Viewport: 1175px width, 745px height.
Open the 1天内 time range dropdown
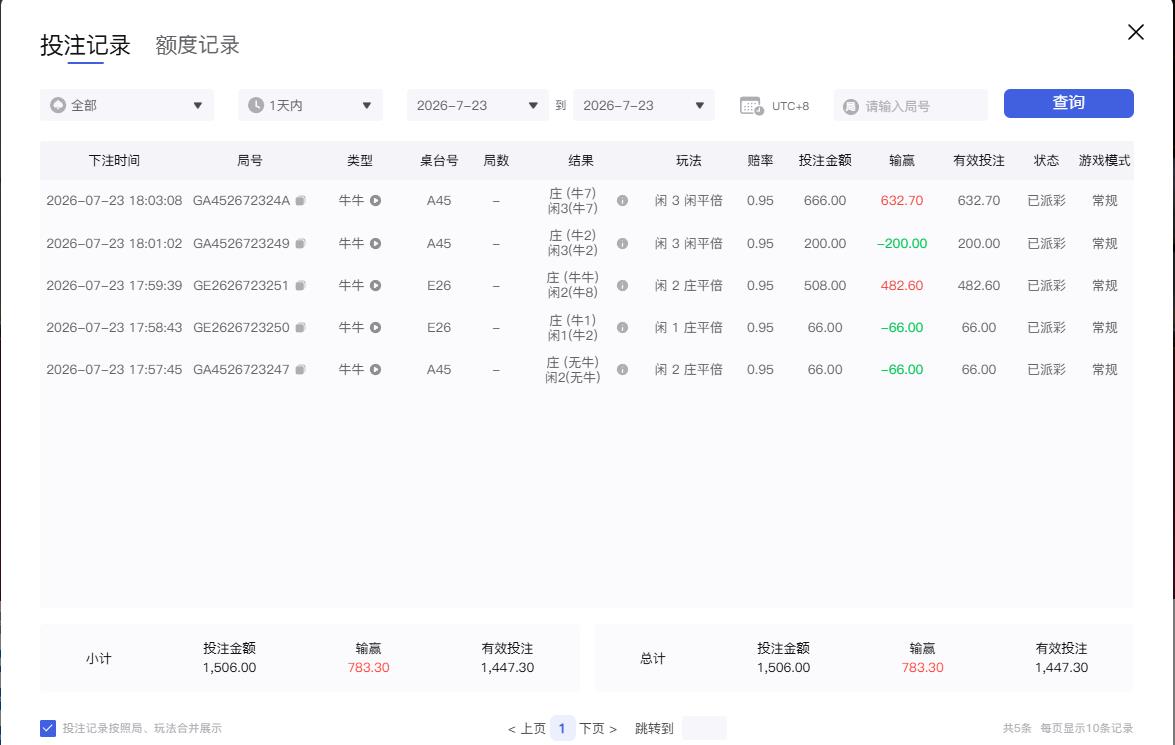(310, 105)
